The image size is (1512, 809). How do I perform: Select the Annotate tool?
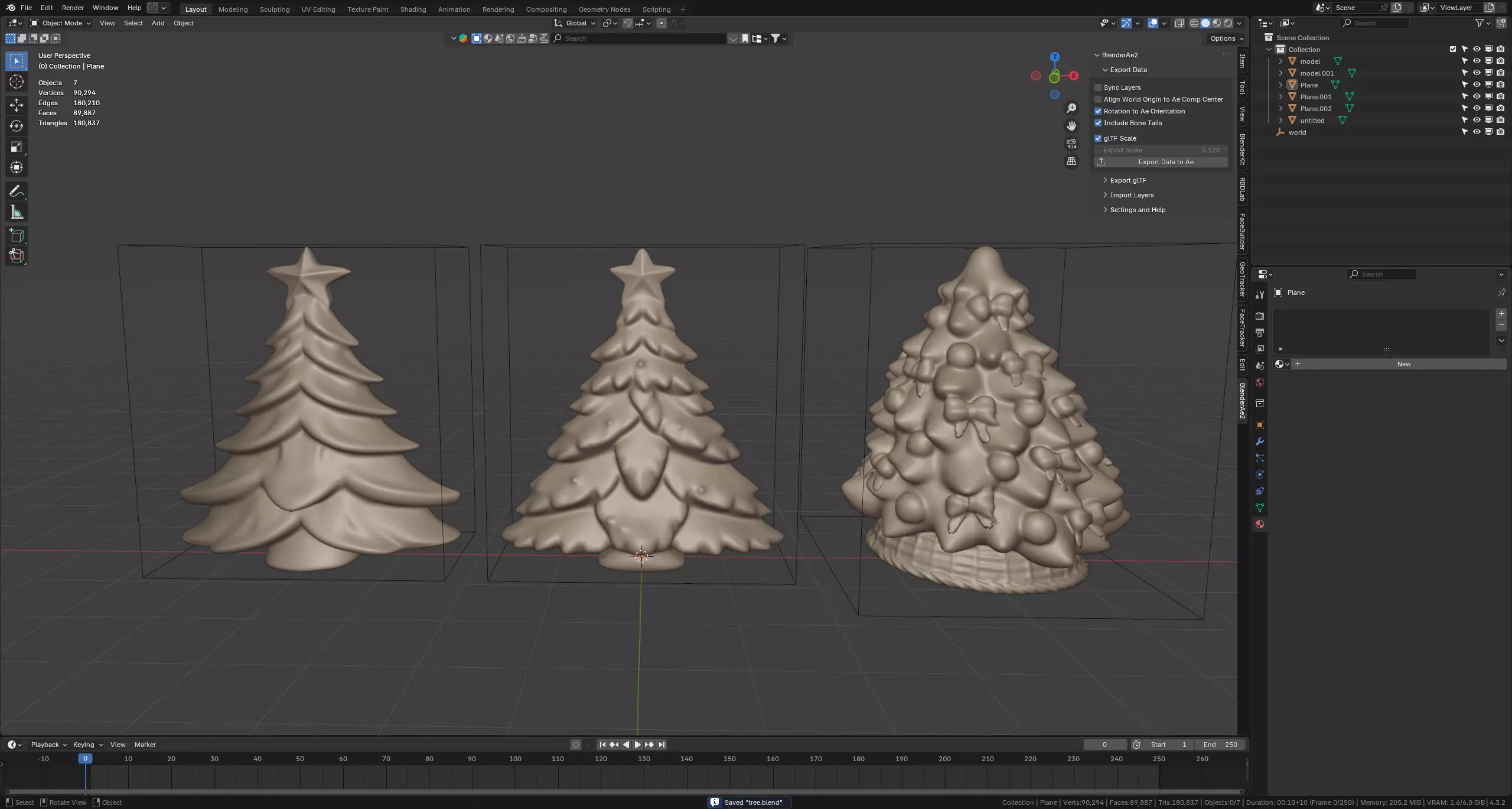[x=17, y=191]
